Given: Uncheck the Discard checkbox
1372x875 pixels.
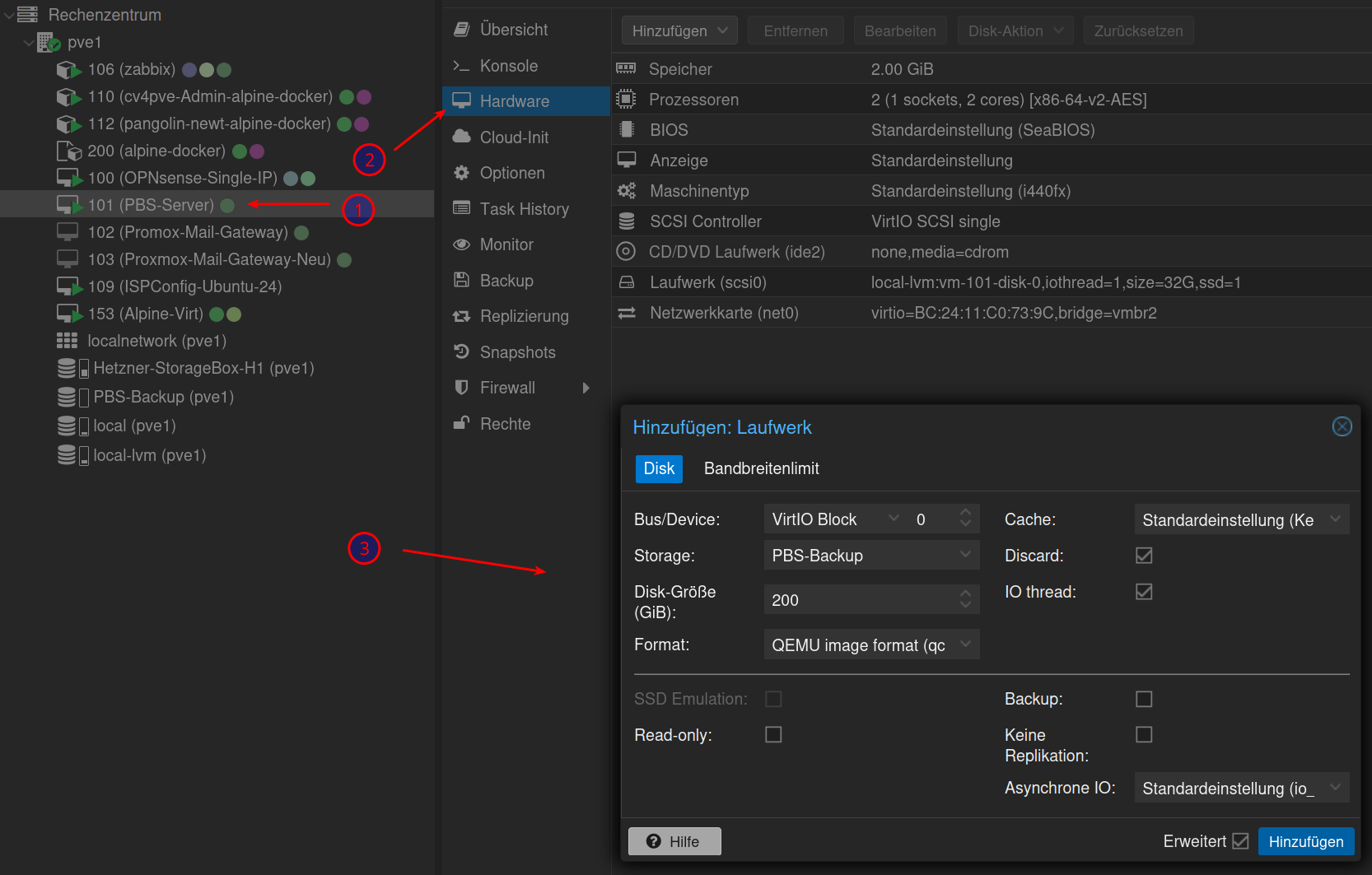Looking at the screenshot, I should tap(1144, 556).
